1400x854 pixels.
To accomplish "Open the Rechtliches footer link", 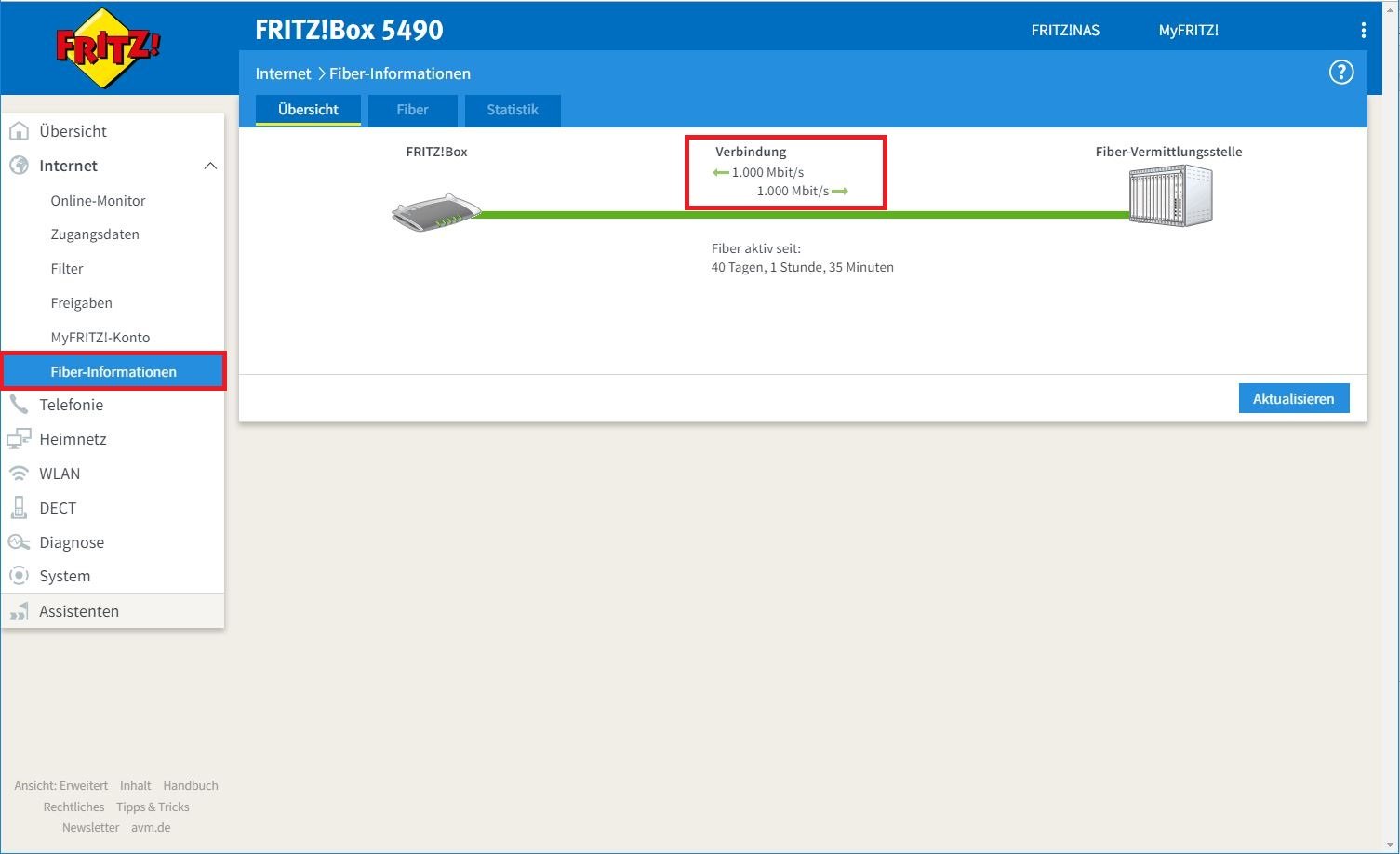I will 73,807.
